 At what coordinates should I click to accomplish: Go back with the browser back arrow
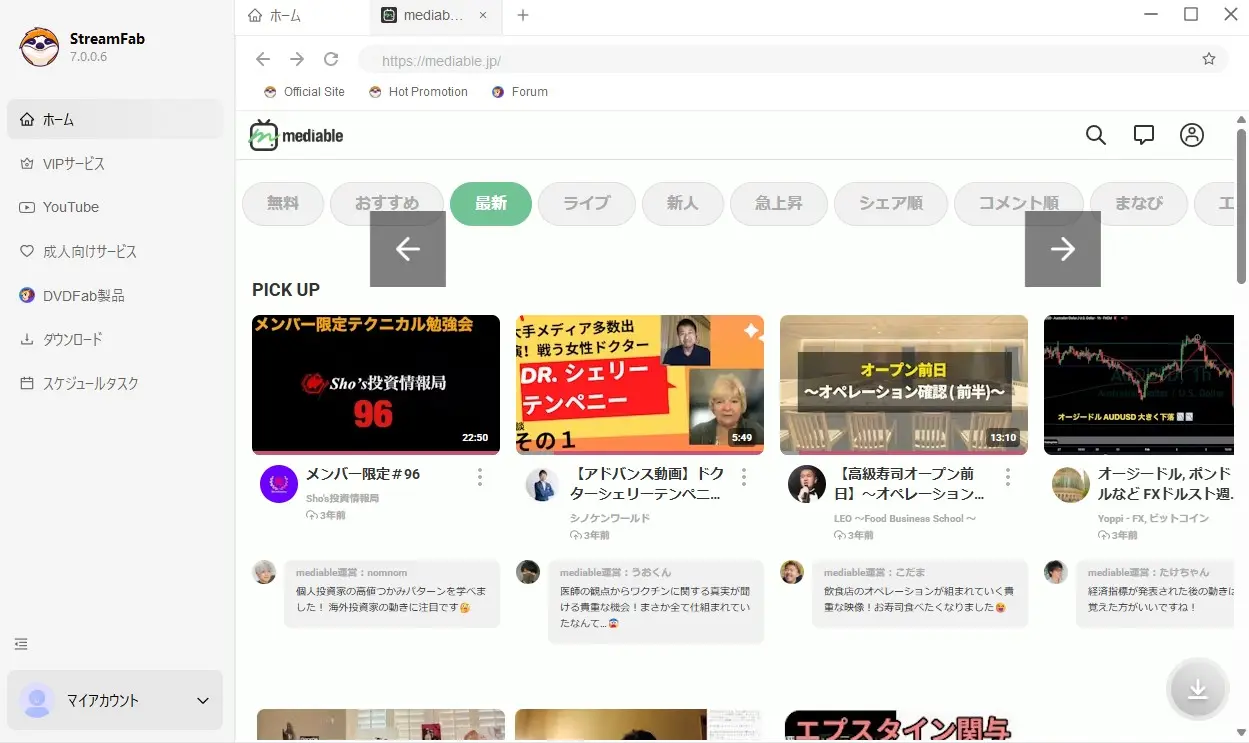[263, 59]
